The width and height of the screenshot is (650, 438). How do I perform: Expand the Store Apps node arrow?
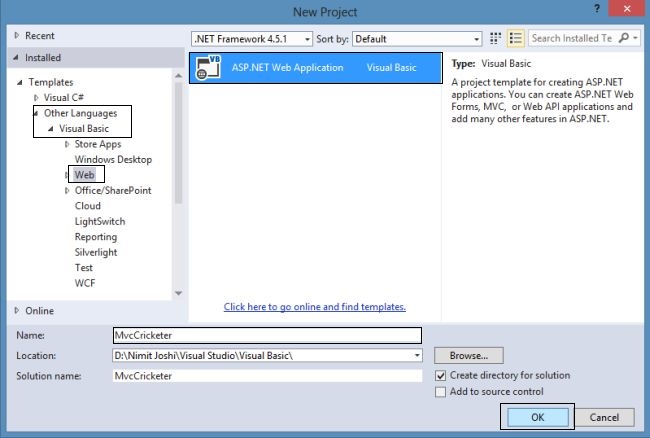pos(67,144)
